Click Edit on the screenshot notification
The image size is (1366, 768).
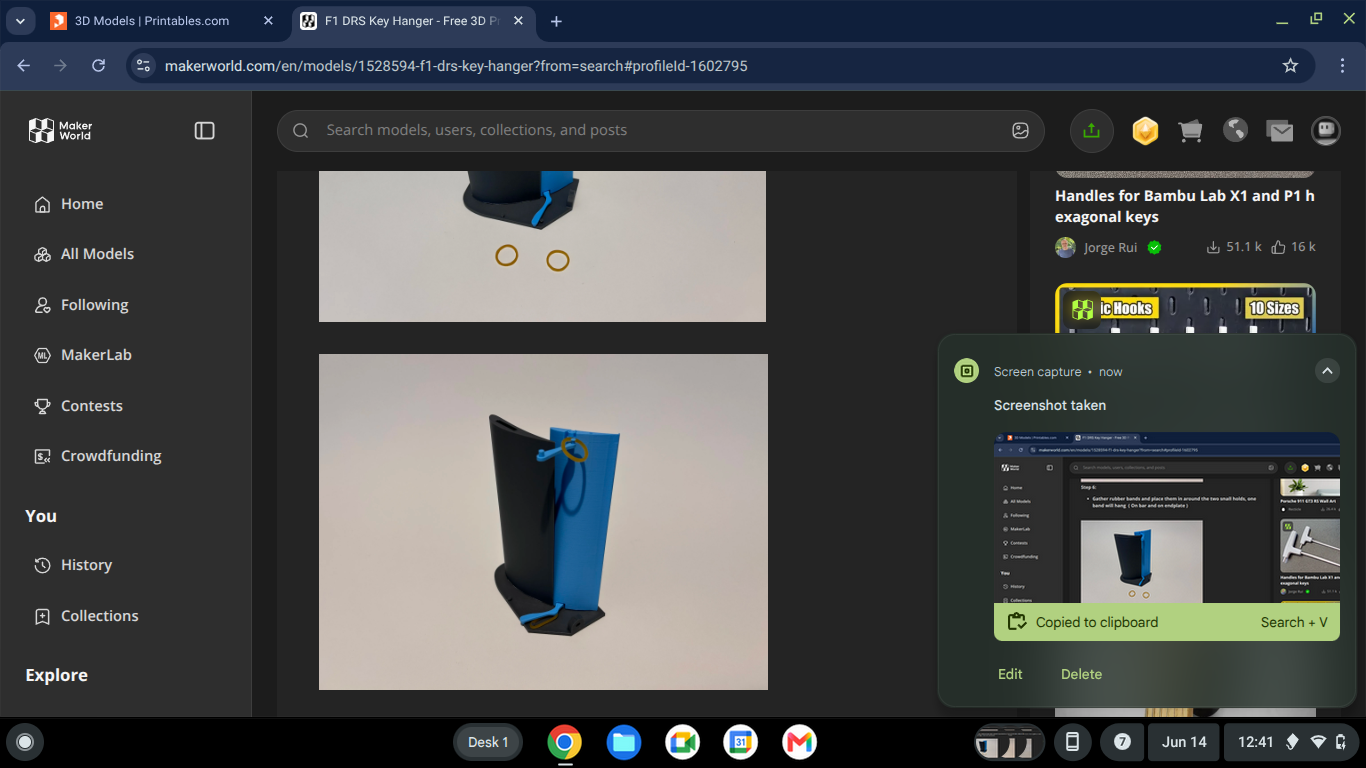[1010, 674]
